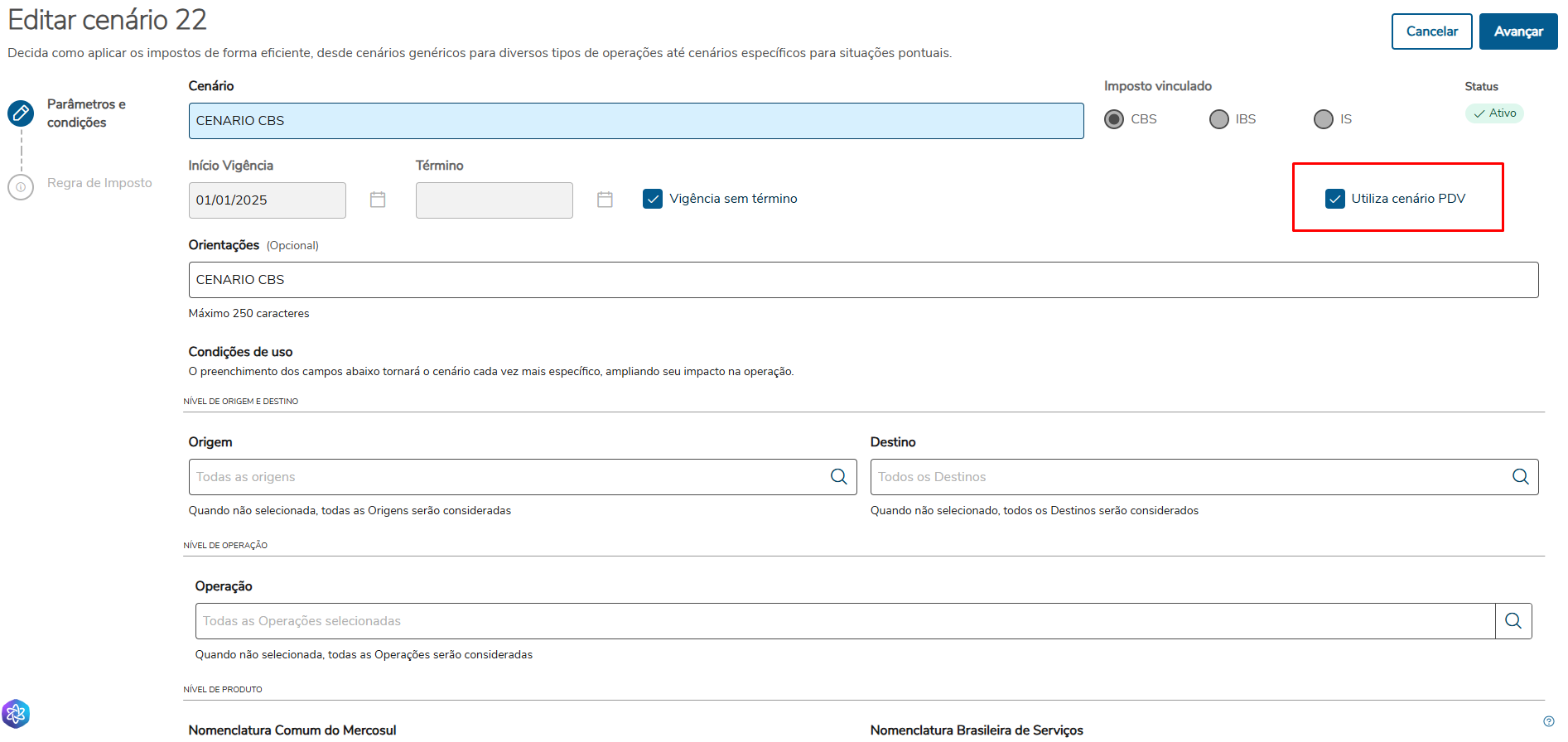
Task: Click the Destino search magnifier icon
Action: [x=1520, y=477]
